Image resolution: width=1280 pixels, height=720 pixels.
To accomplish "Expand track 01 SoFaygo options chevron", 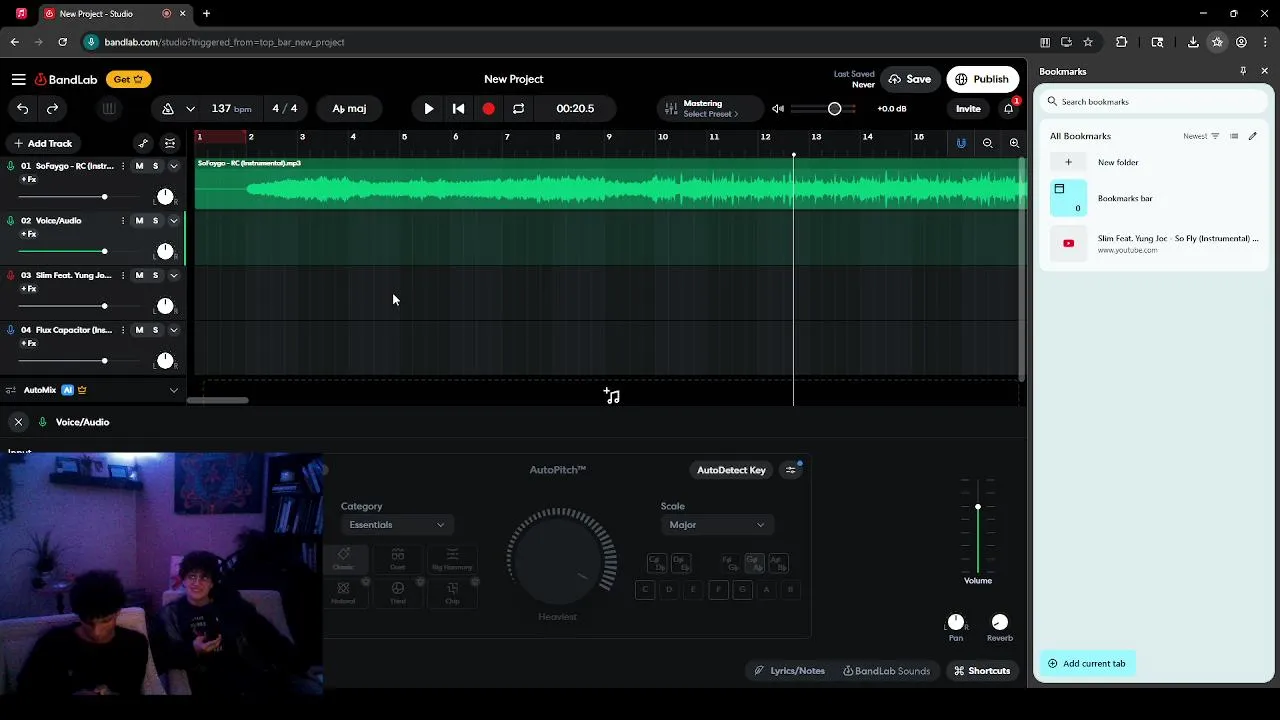I will [173, 166].
